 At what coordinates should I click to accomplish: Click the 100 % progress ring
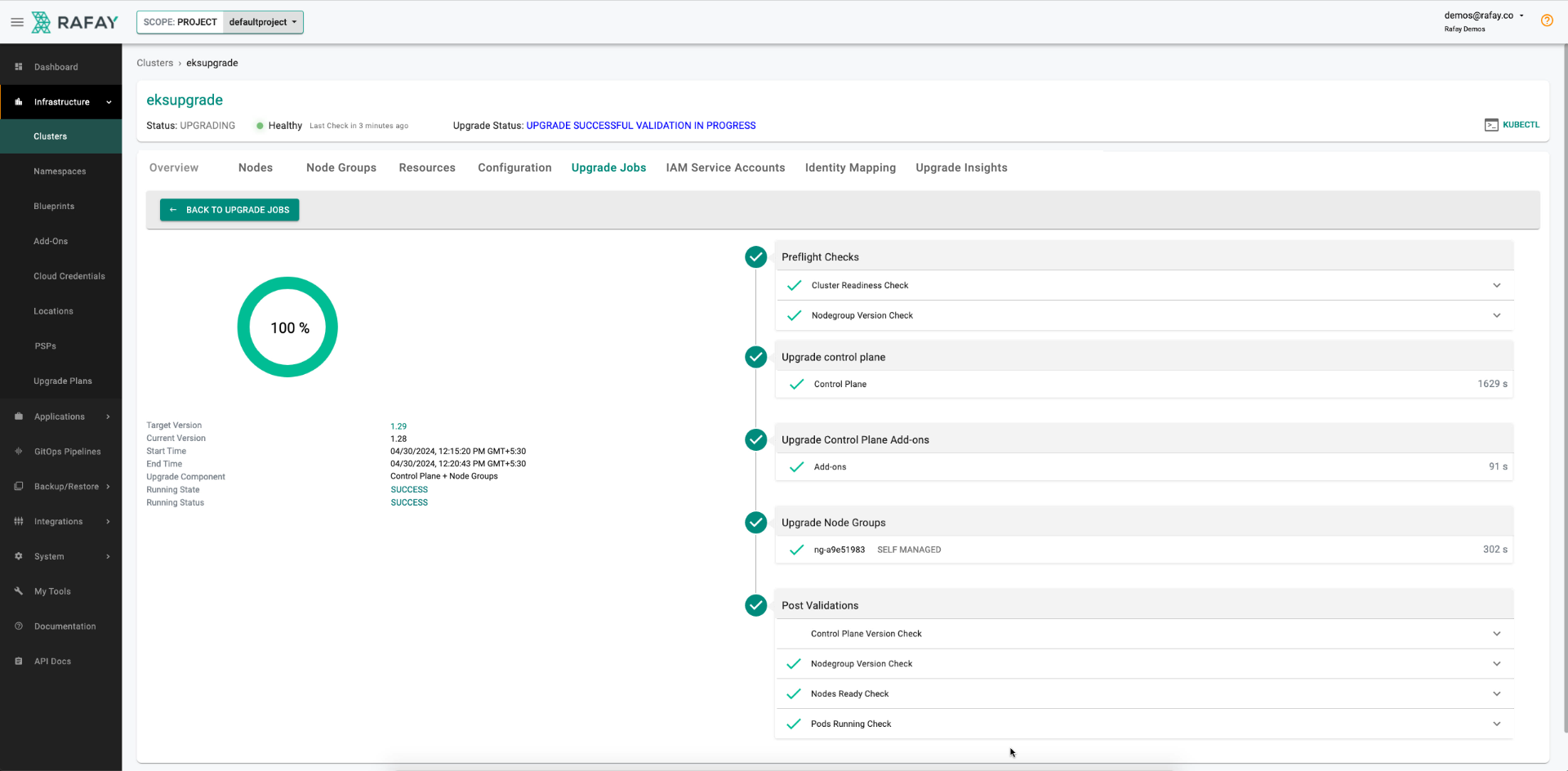287,327
